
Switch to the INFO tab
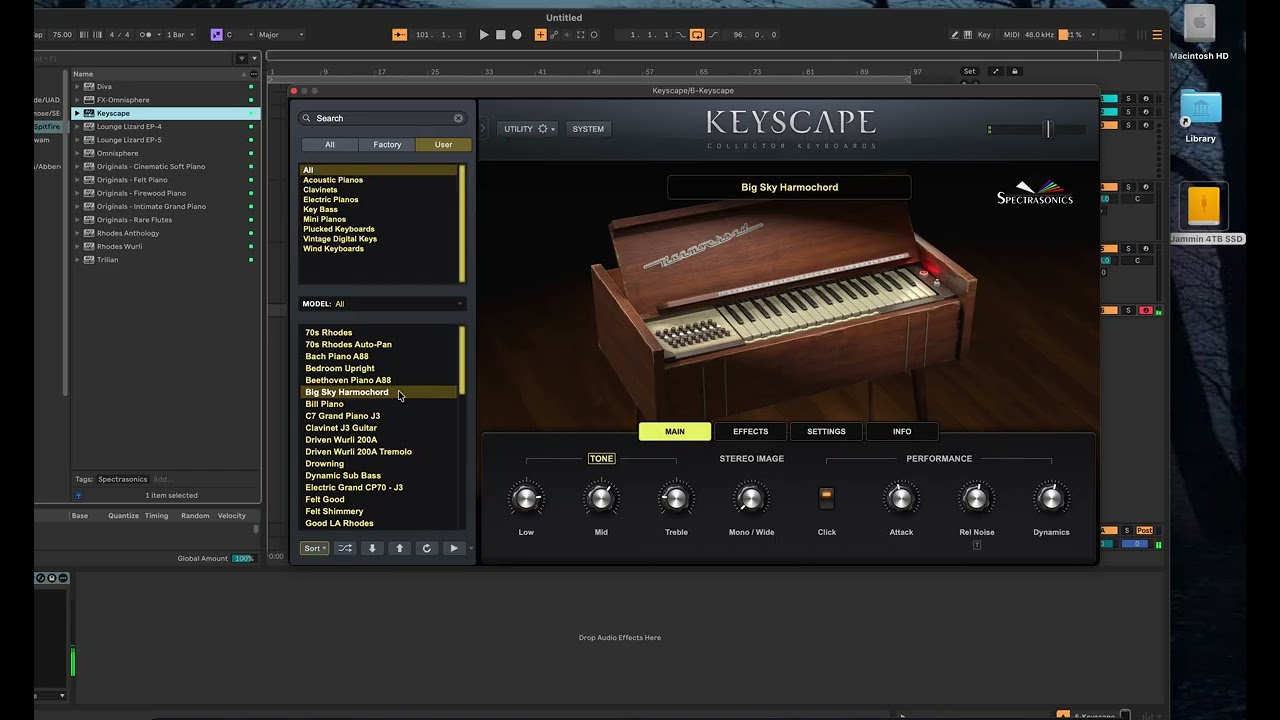click(x=902, y=432)
